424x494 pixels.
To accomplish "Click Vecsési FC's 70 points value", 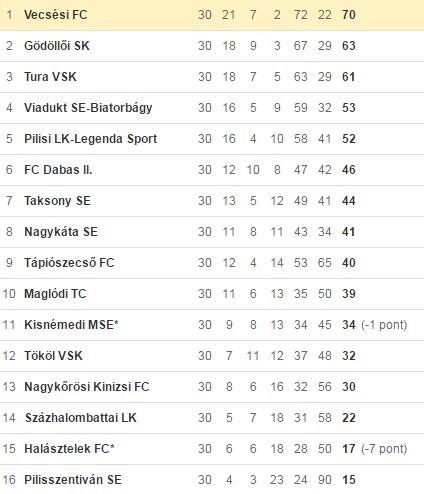I will tap(349, 15).
